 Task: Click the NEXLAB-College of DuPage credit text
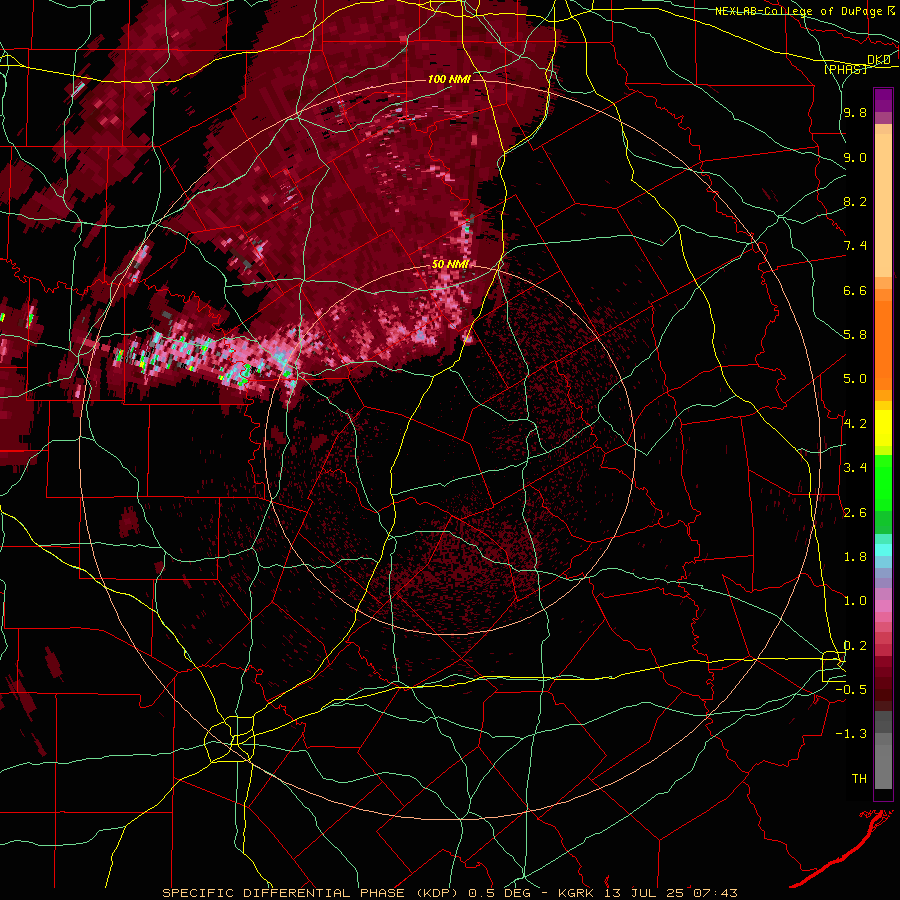pos(799,10)
